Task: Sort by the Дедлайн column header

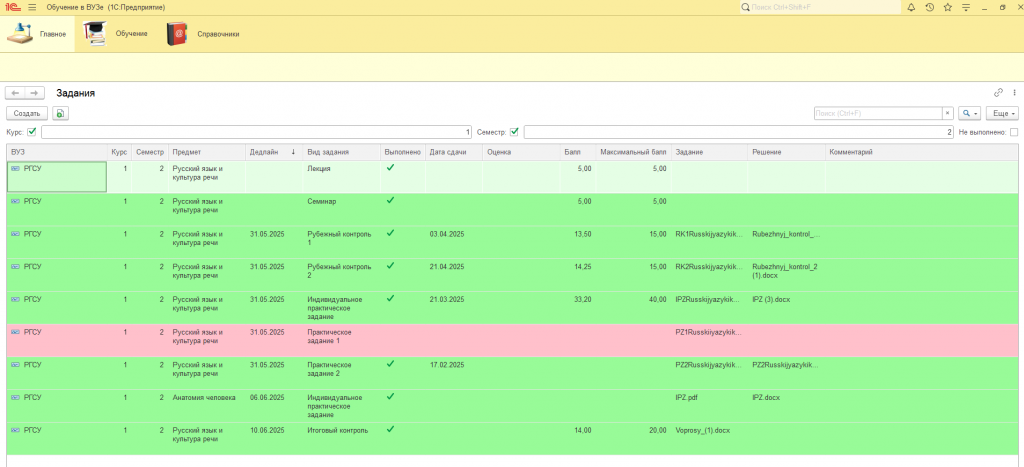Action: (x=272, y=152)
